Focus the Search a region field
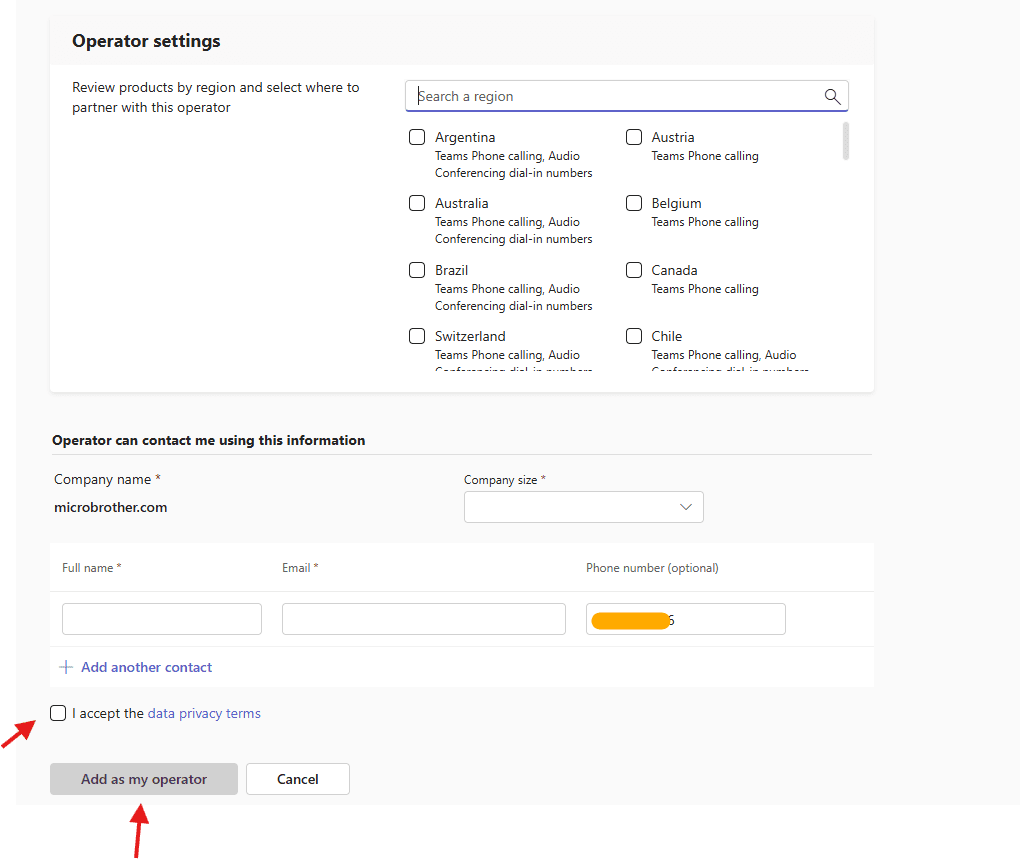The image size is (1020, 859). point(615,96)
